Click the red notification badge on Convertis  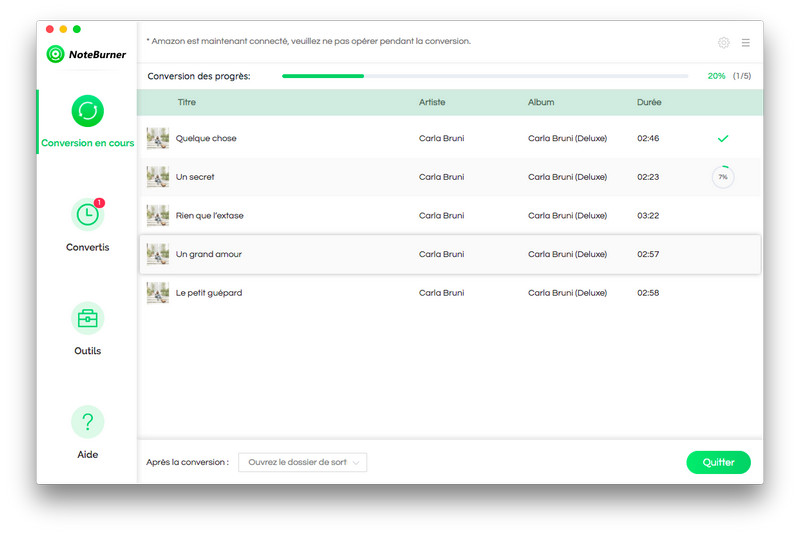pos(99,202)
